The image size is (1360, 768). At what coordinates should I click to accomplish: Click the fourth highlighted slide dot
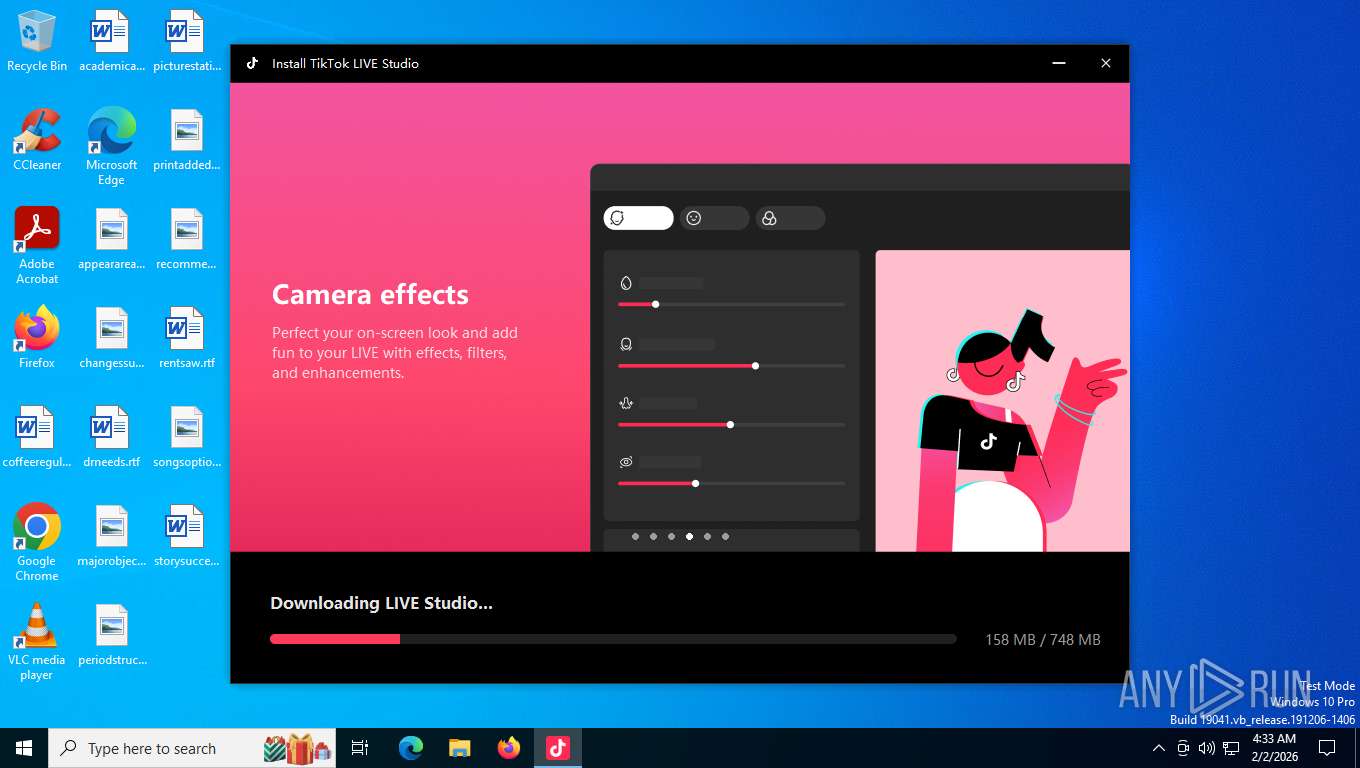click(x=689, y=537)
